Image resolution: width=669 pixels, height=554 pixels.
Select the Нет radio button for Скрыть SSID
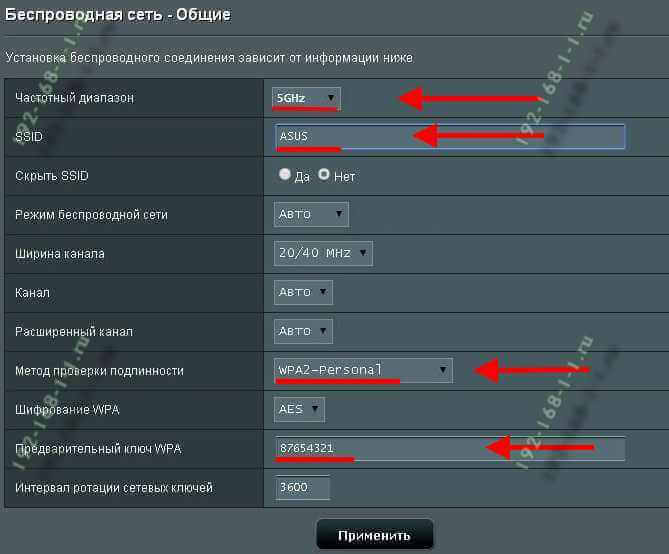tap(324, 174)
